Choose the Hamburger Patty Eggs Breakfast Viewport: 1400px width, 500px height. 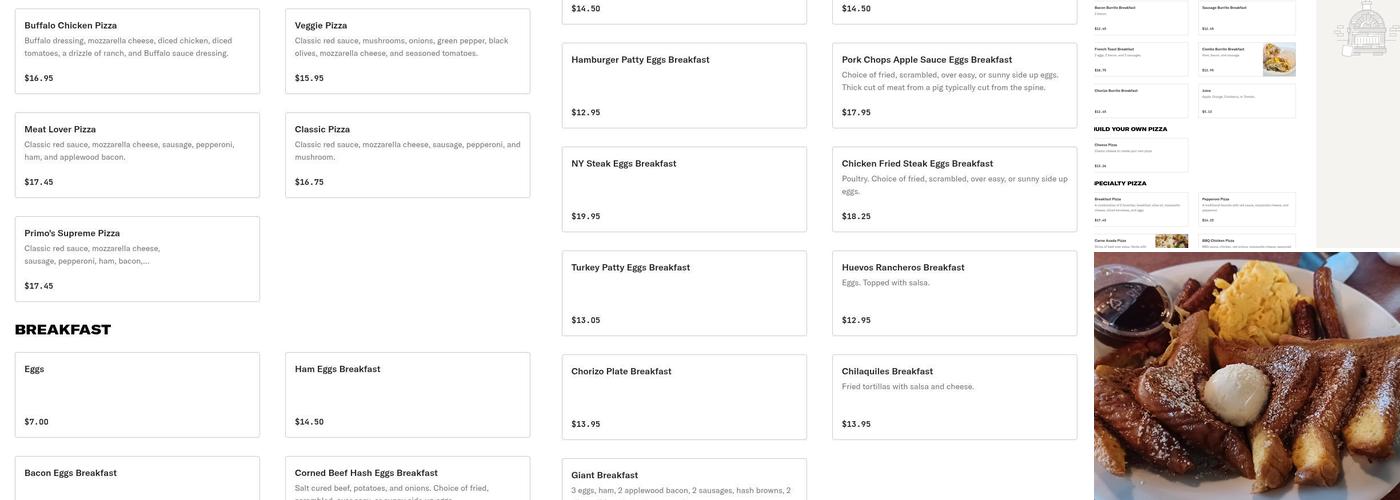pyautogui.click(x=684, y=85)
